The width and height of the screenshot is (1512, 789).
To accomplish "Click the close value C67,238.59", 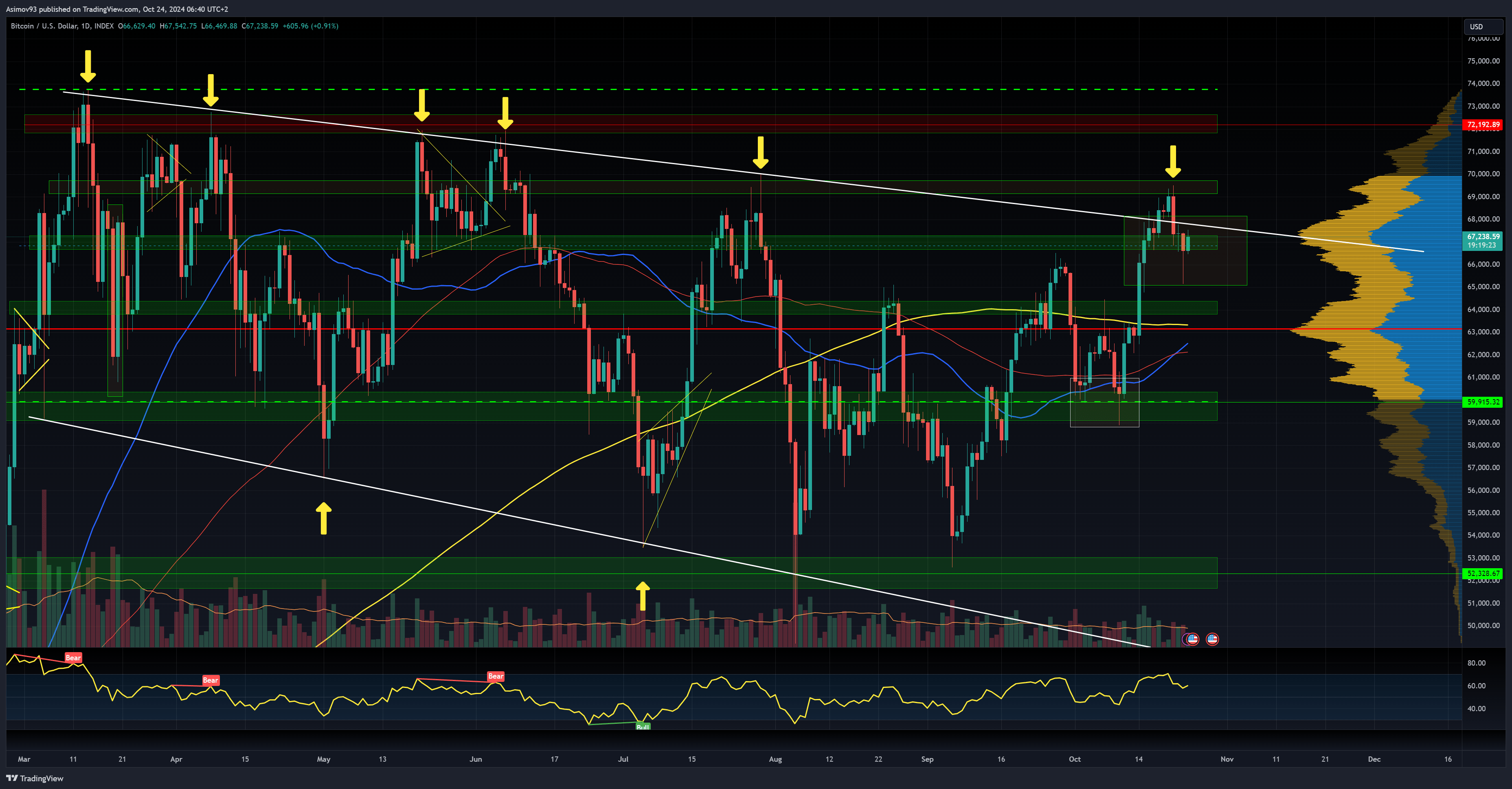I will (260, 26).
